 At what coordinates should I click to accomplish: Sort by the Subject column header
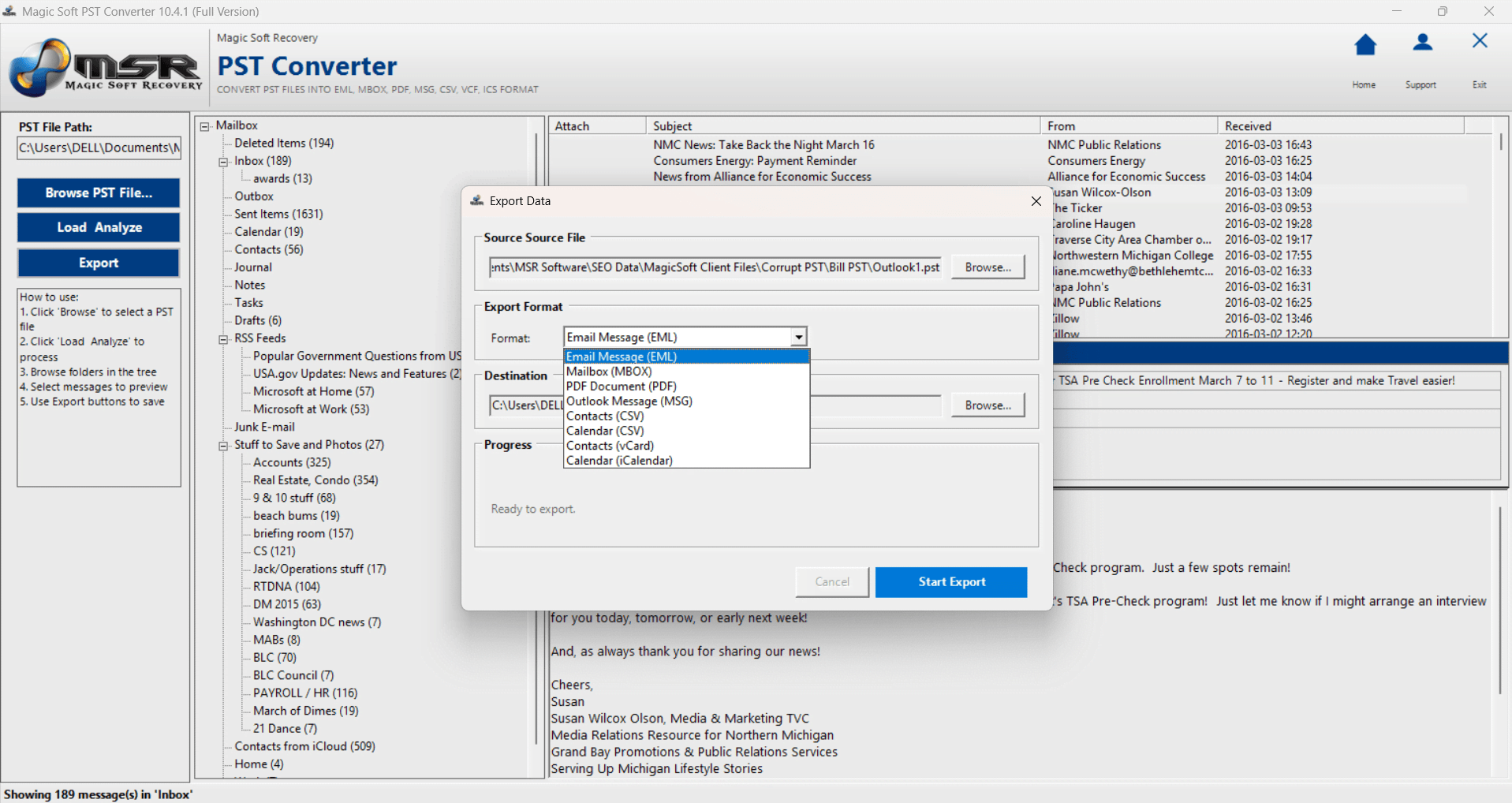click(x=843, y=126)
